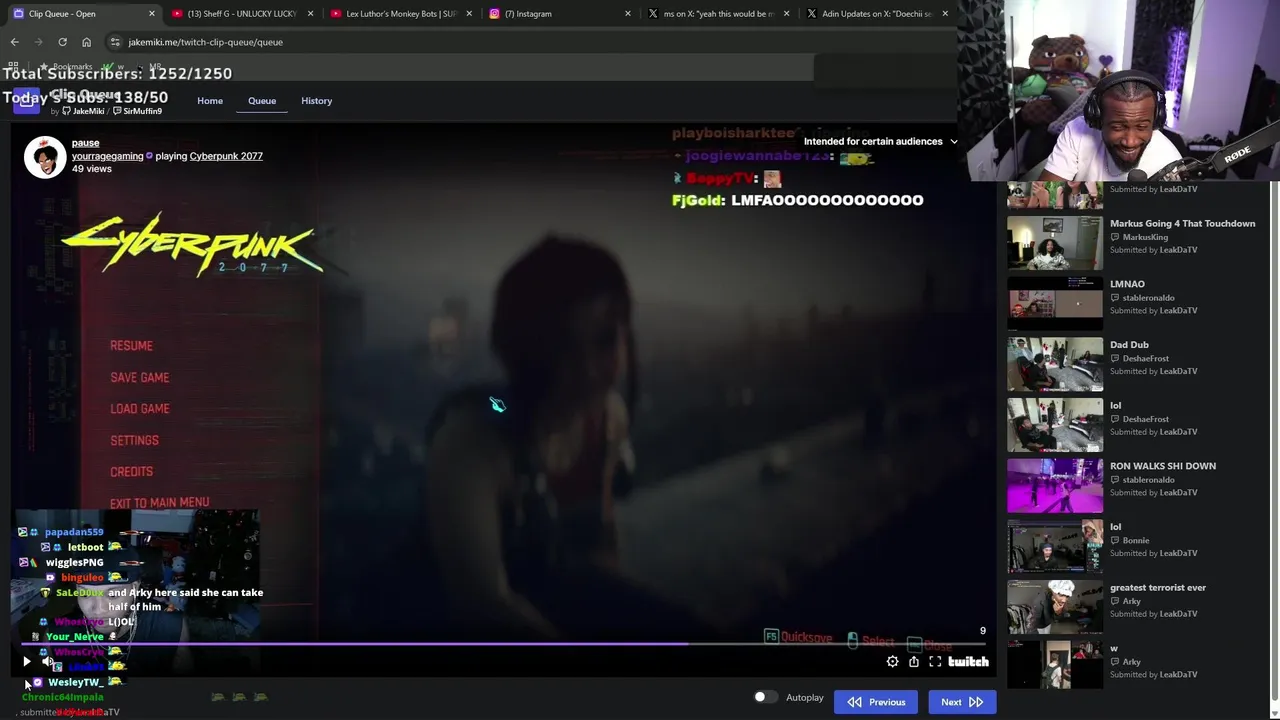Enter fullscreen on the clip player

pyautogui.click(x=935, y=661)
